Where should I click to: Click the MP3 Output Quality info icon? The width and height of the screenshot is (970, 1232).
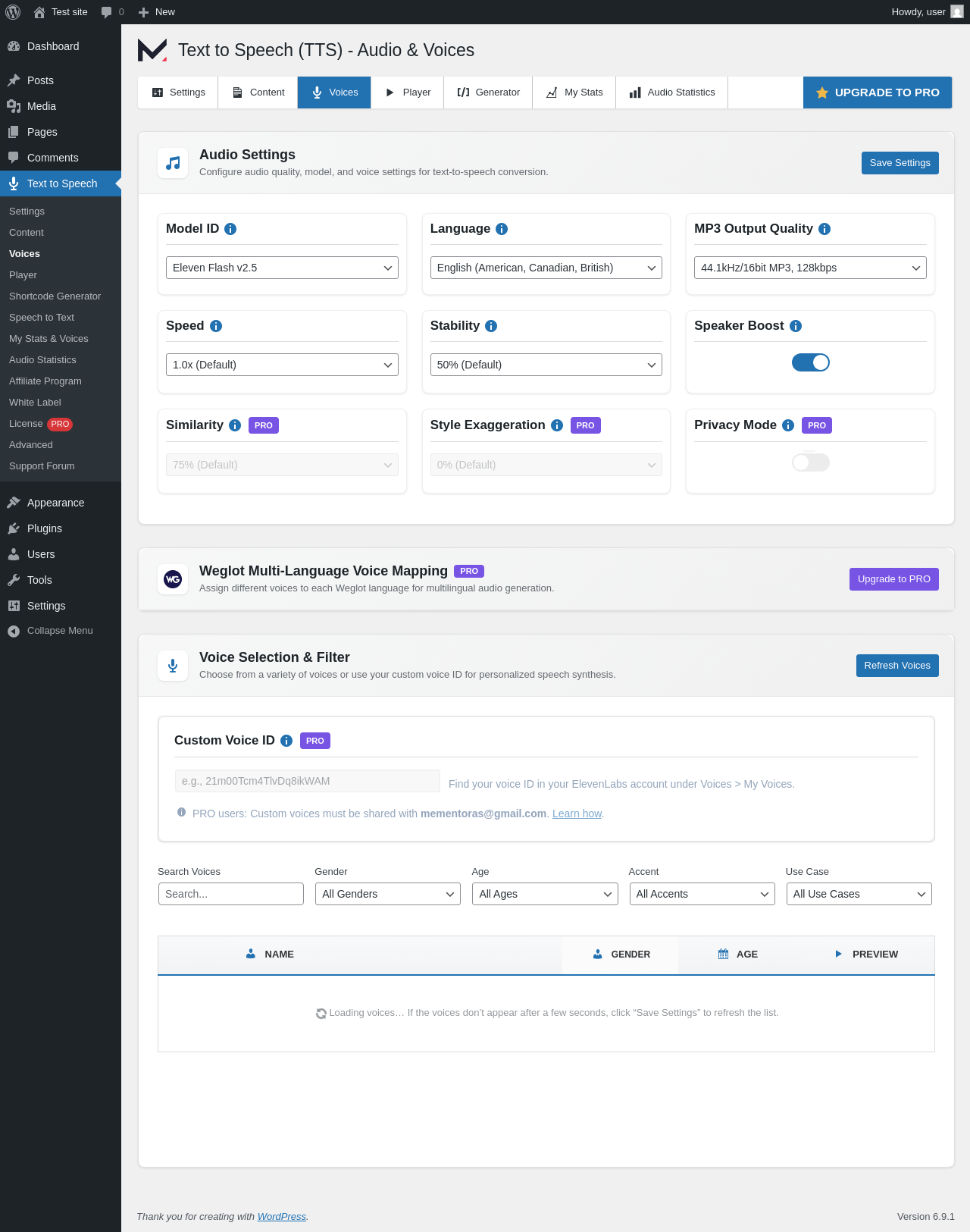click(x=824, y=229)
